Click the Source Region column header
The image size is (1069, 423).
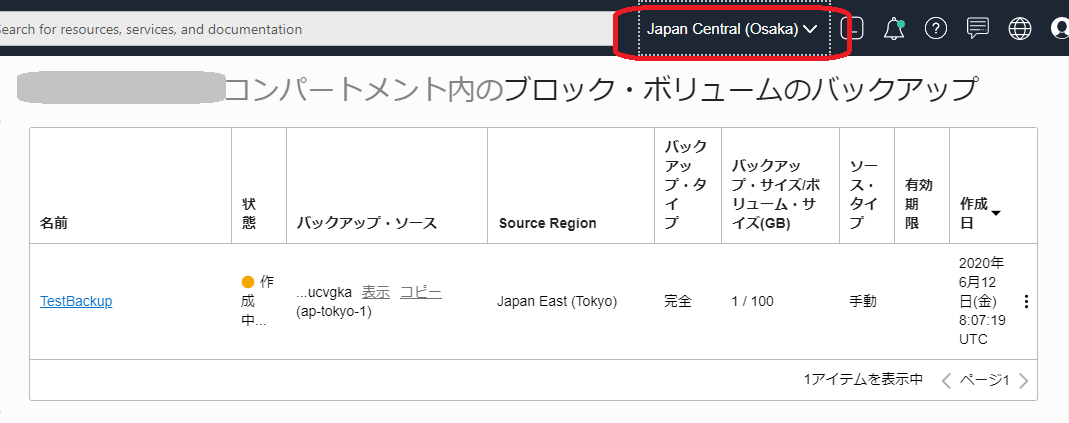point(547,223)
